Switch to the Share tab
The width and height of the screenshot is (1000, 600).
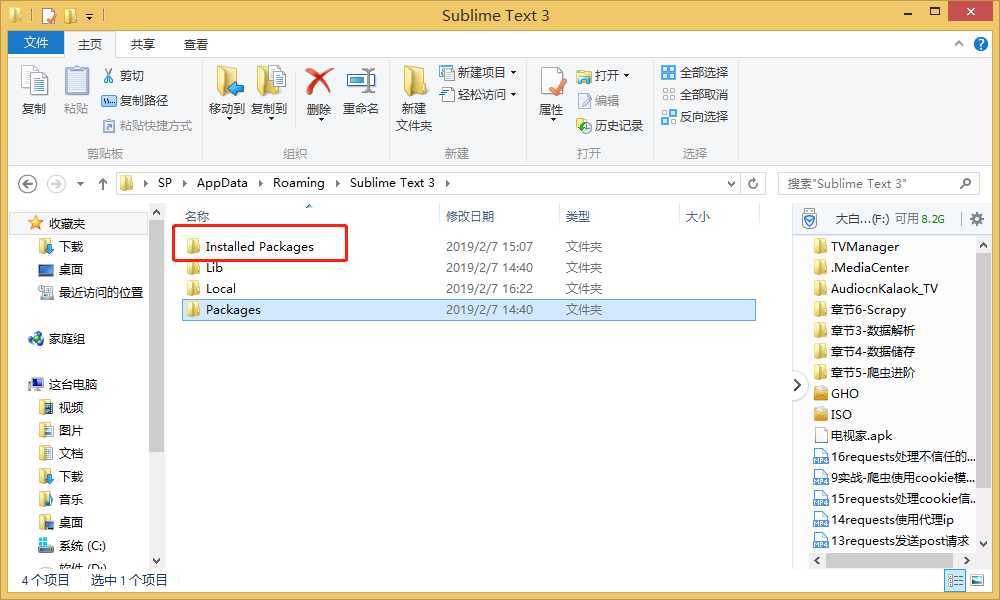pyautogui.click(x=142, y=44)
